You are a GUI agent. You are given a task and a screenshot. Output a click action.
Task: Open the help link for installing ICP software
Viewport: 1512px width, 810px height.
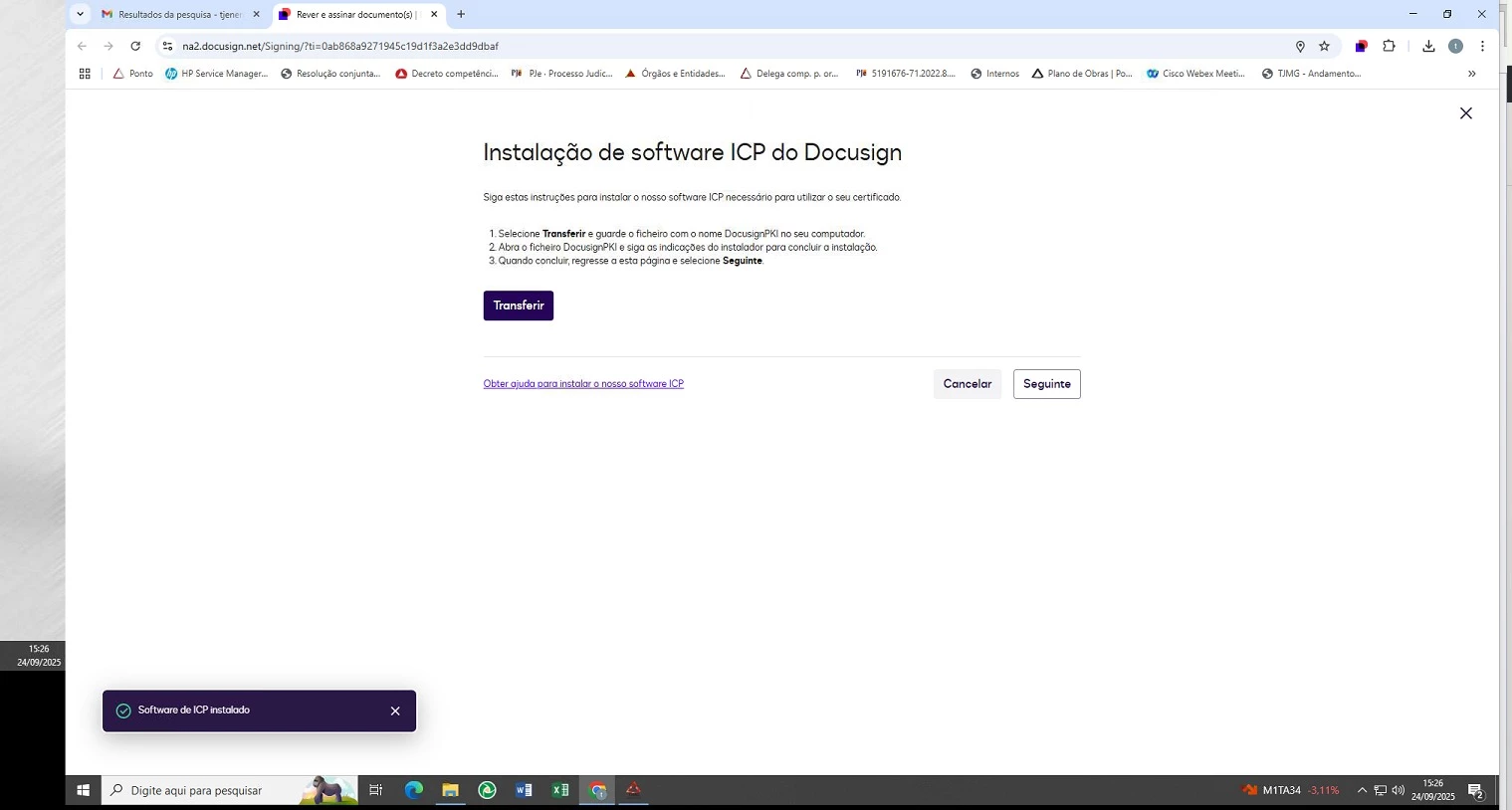[583, 384]
